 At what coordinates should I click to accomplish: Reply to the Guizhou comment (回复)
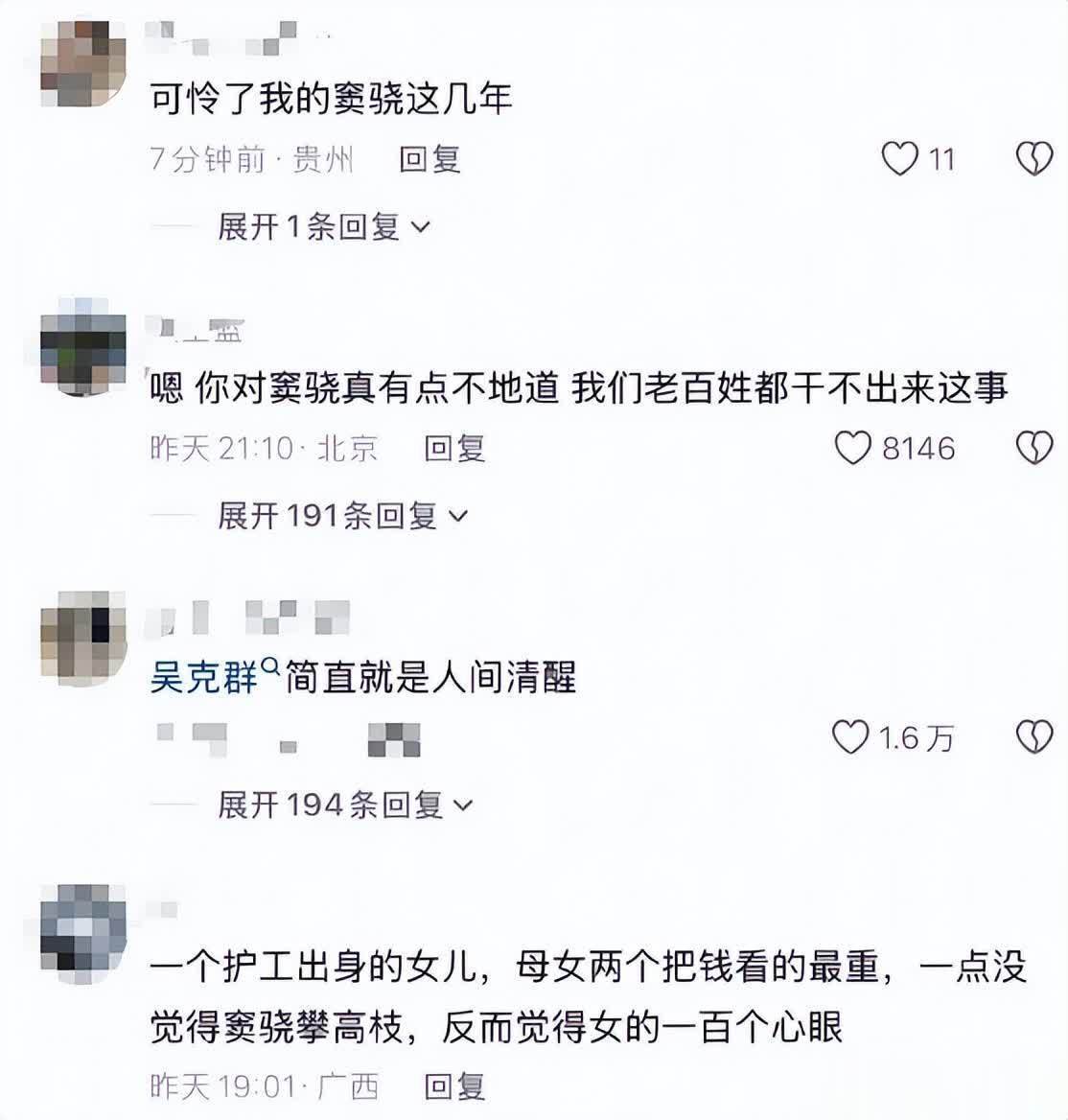click(x=430, y=158)
